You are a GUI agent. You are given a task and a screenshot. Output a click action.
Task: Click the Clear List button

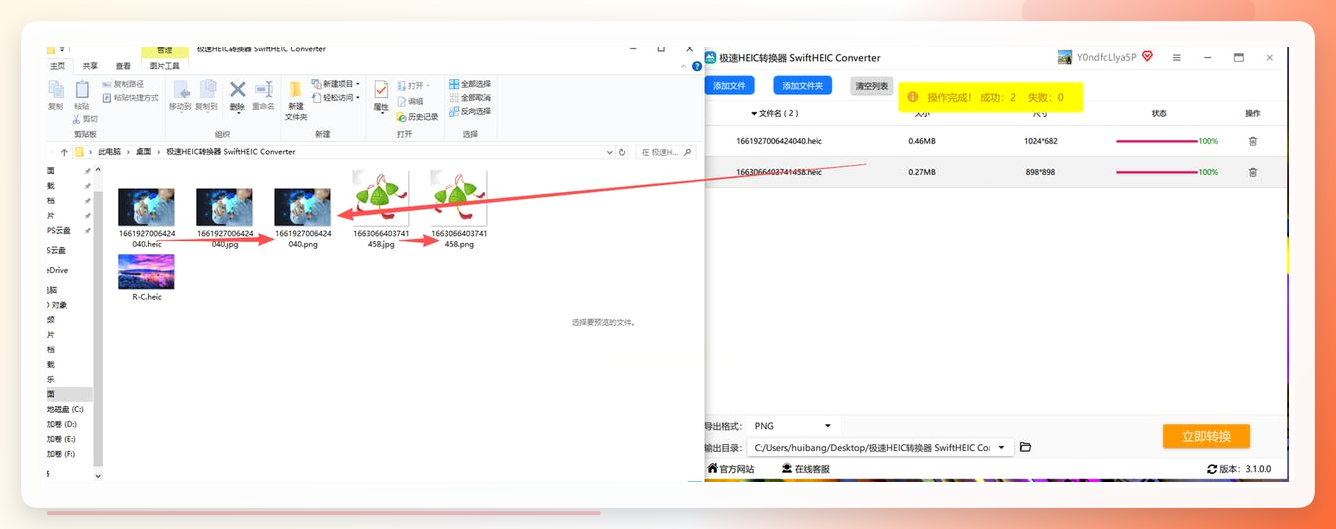tap(871, 86)
